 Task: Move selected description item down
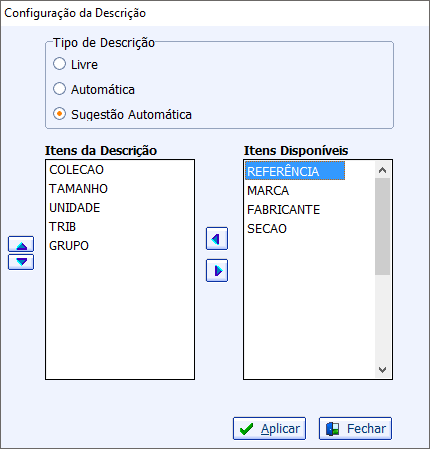pyautogui.click(x=21, y=262)
